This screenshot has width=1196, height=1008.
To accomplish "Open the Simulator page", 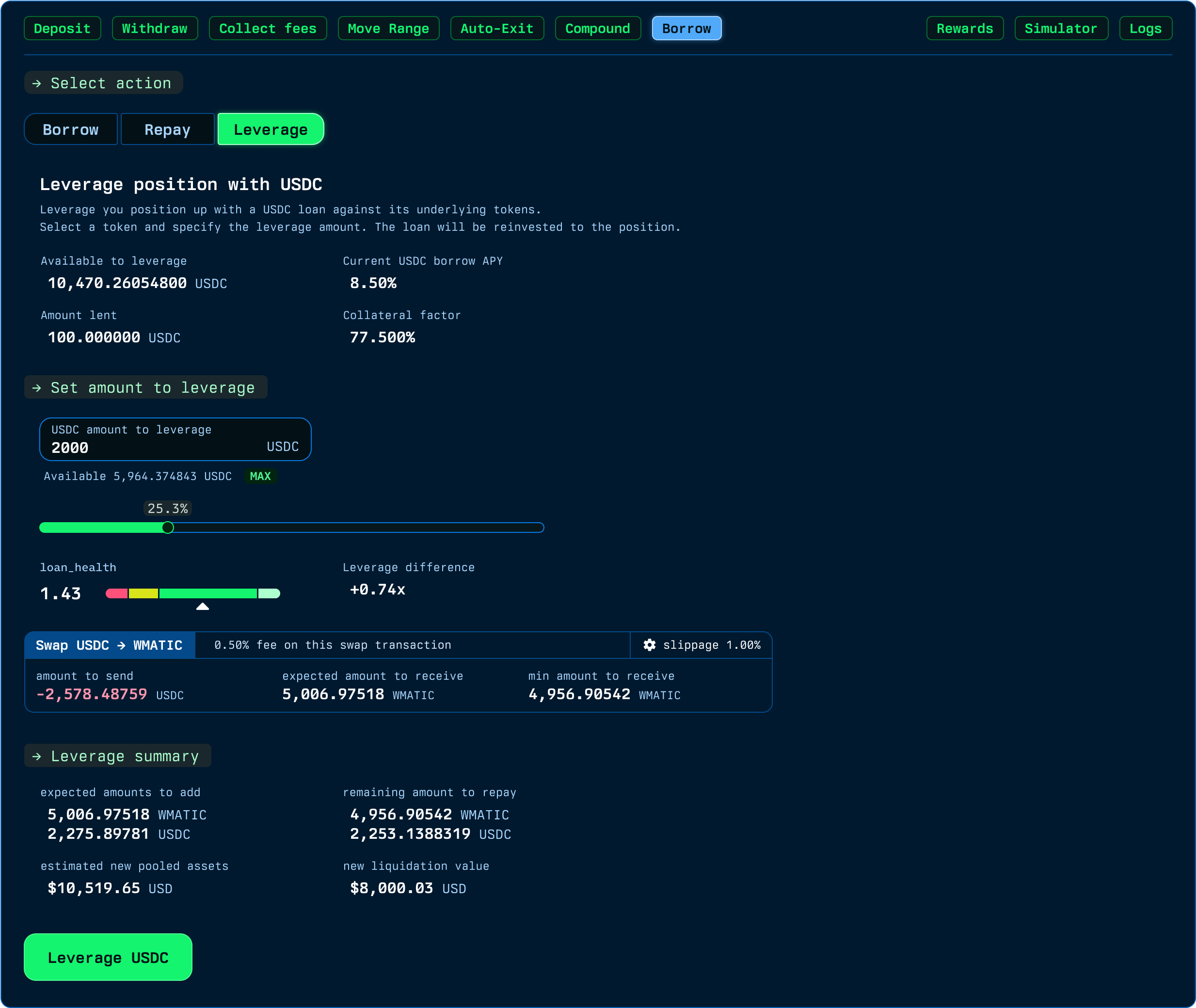I will pos(1061,29).
